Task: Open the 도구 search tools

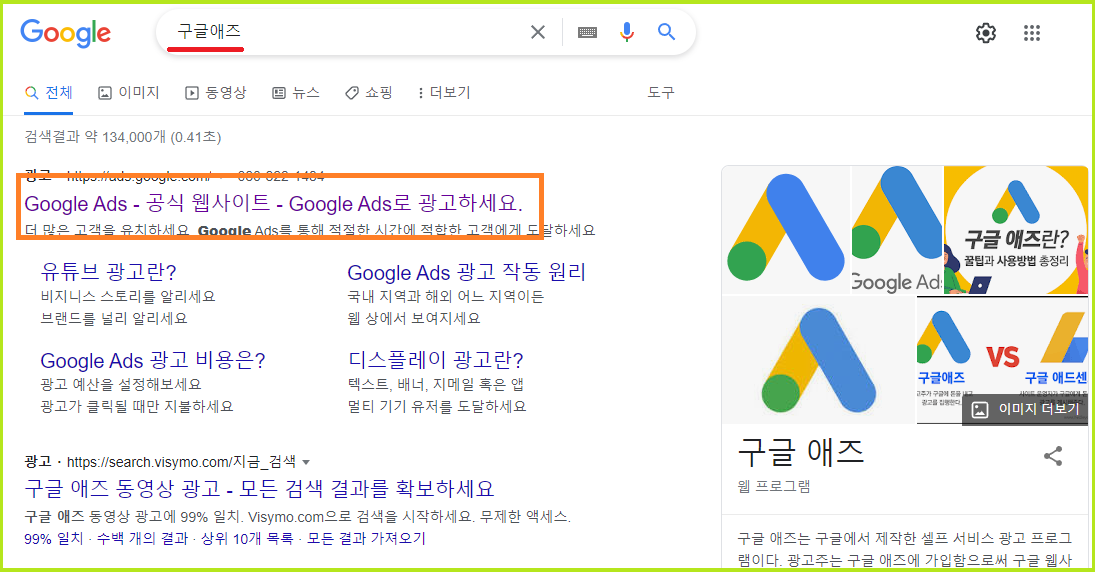Action: (661, 93)
